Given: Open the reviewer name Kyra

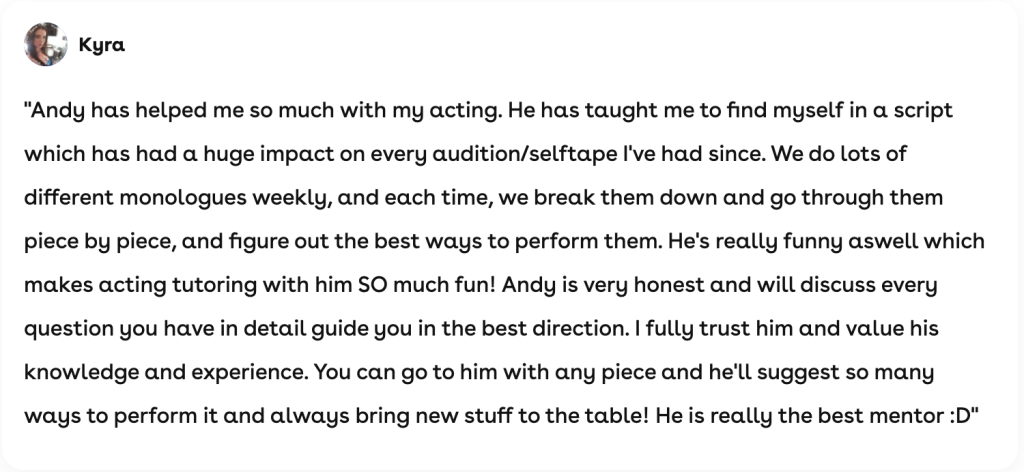Looking at the screenshot, I should (x=100, y=45).
